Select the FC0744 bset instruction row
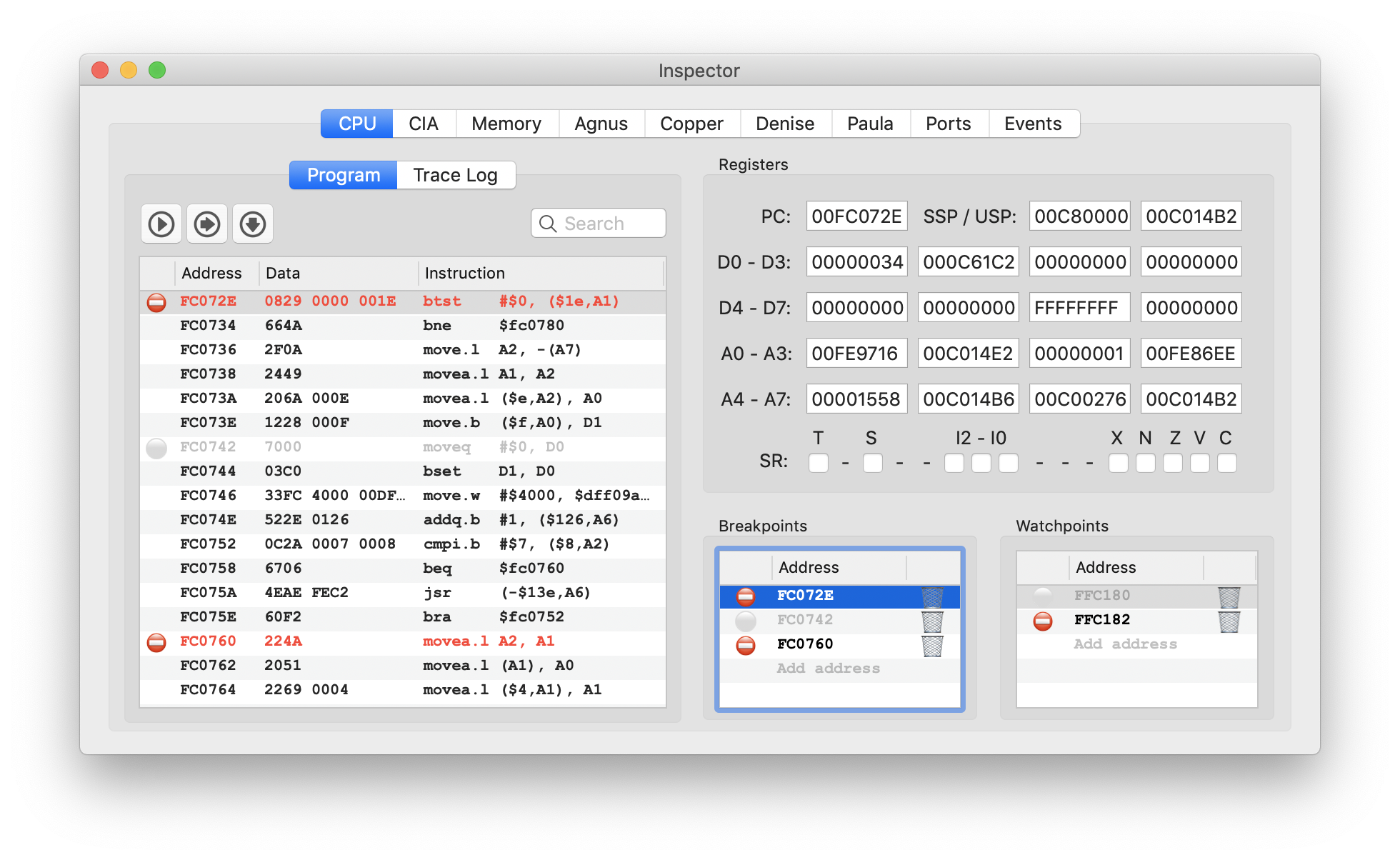 click(403, 471)
